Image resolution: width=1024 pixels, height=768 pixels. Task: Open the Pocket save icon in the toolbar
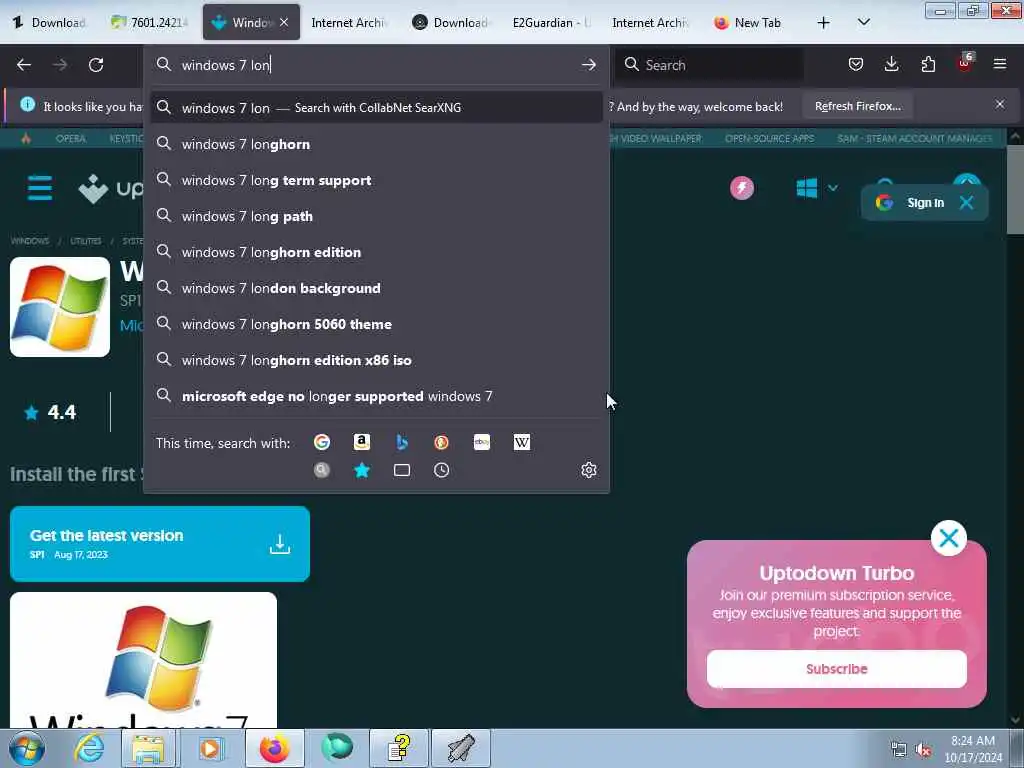click(x=856, y=64)
